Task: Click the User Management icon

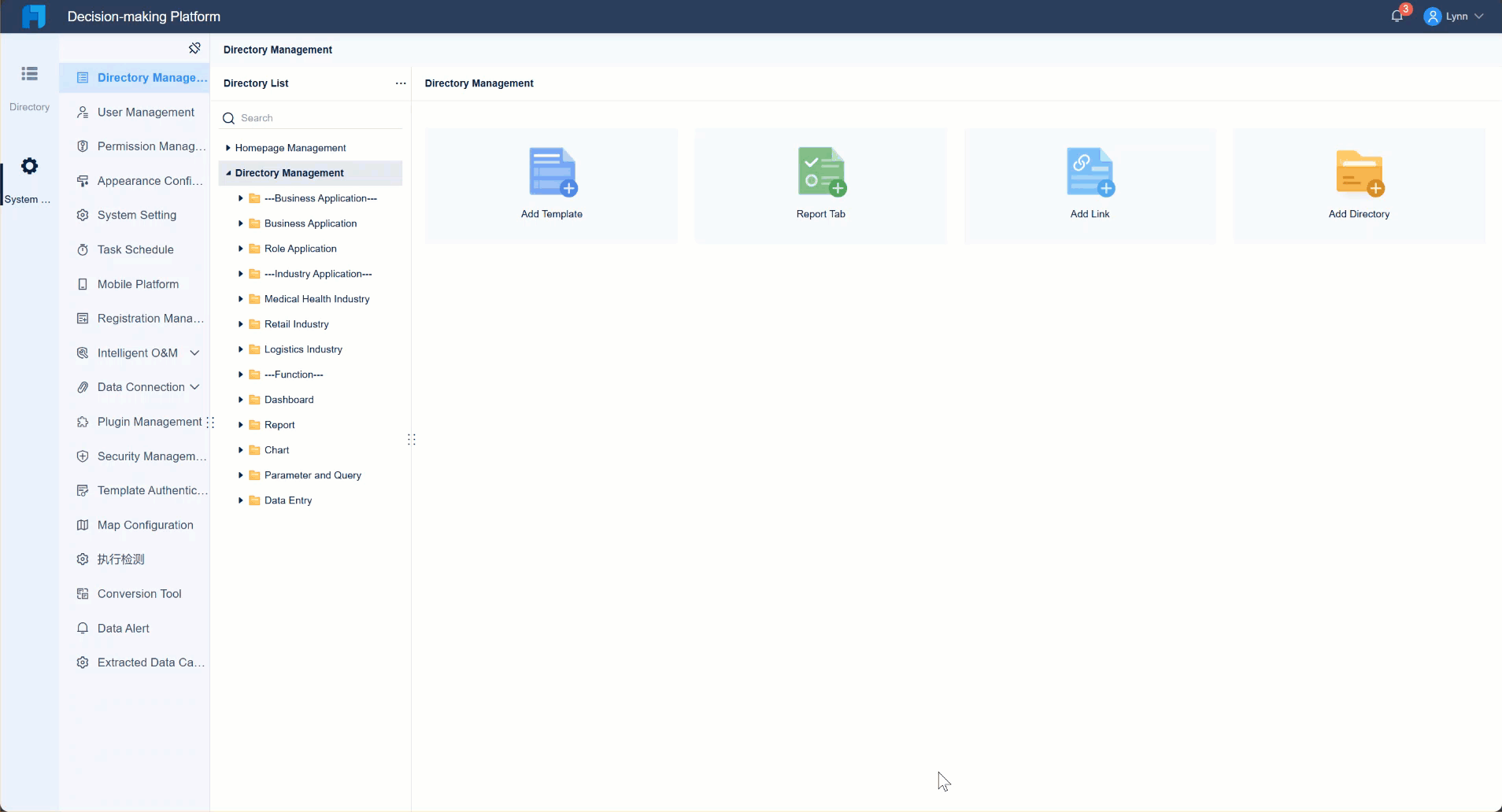Action: 83,113
